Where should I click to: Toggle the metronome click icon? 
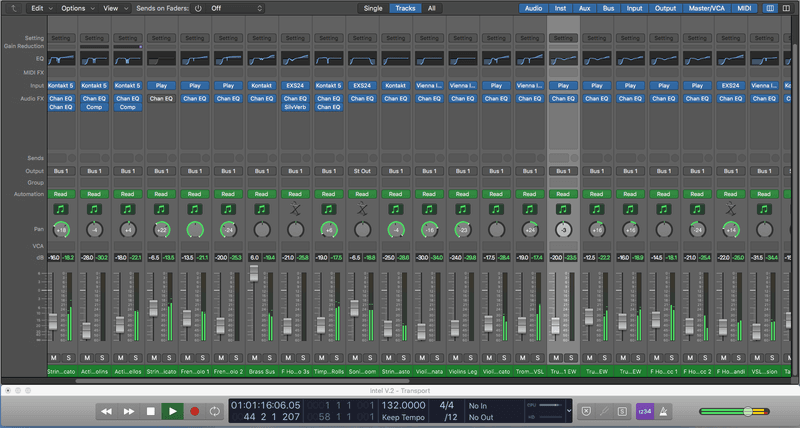[663, 411]
